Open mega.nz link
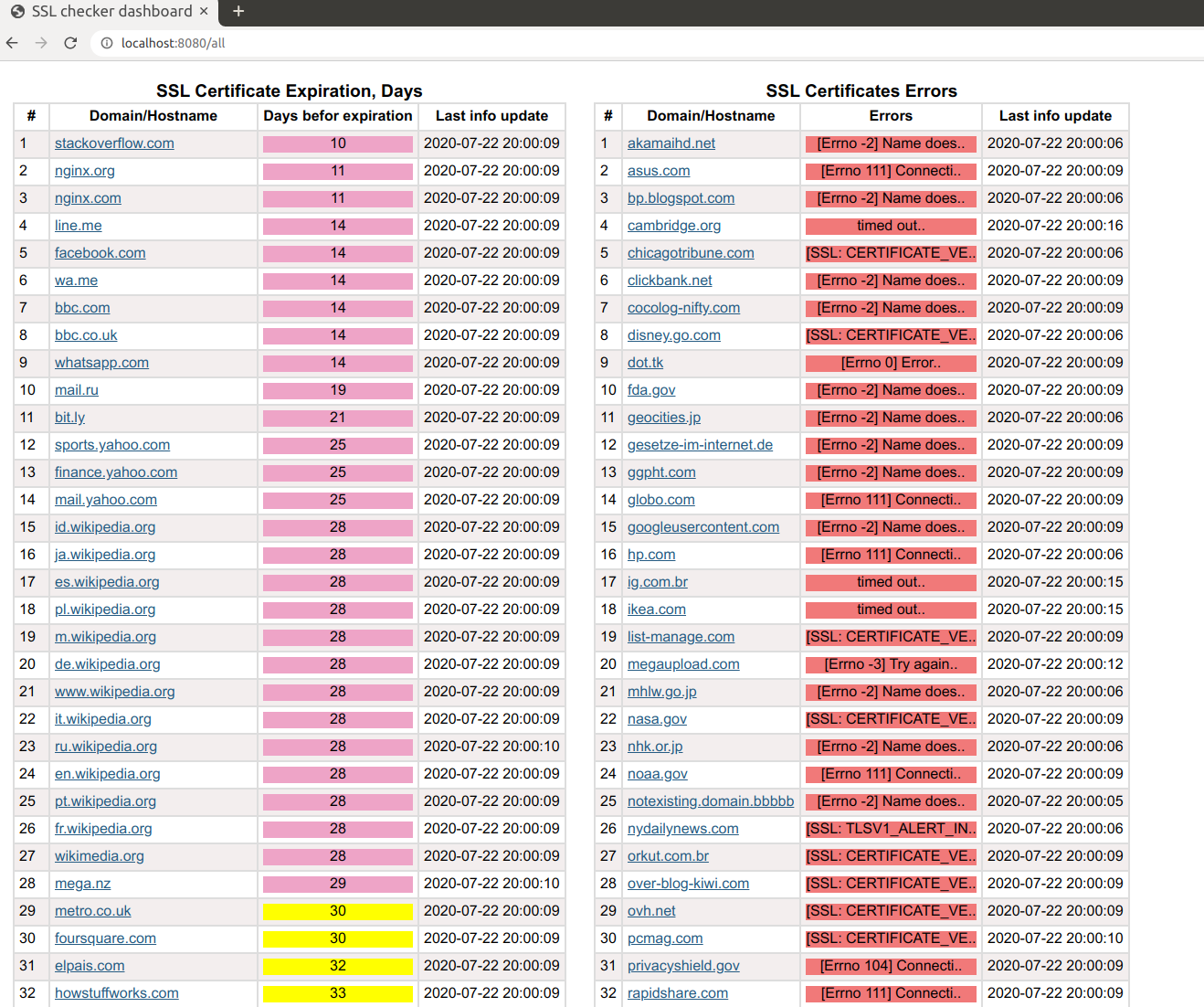Viewport: 1204px width, 1007px height. click(x=82, y=884)
